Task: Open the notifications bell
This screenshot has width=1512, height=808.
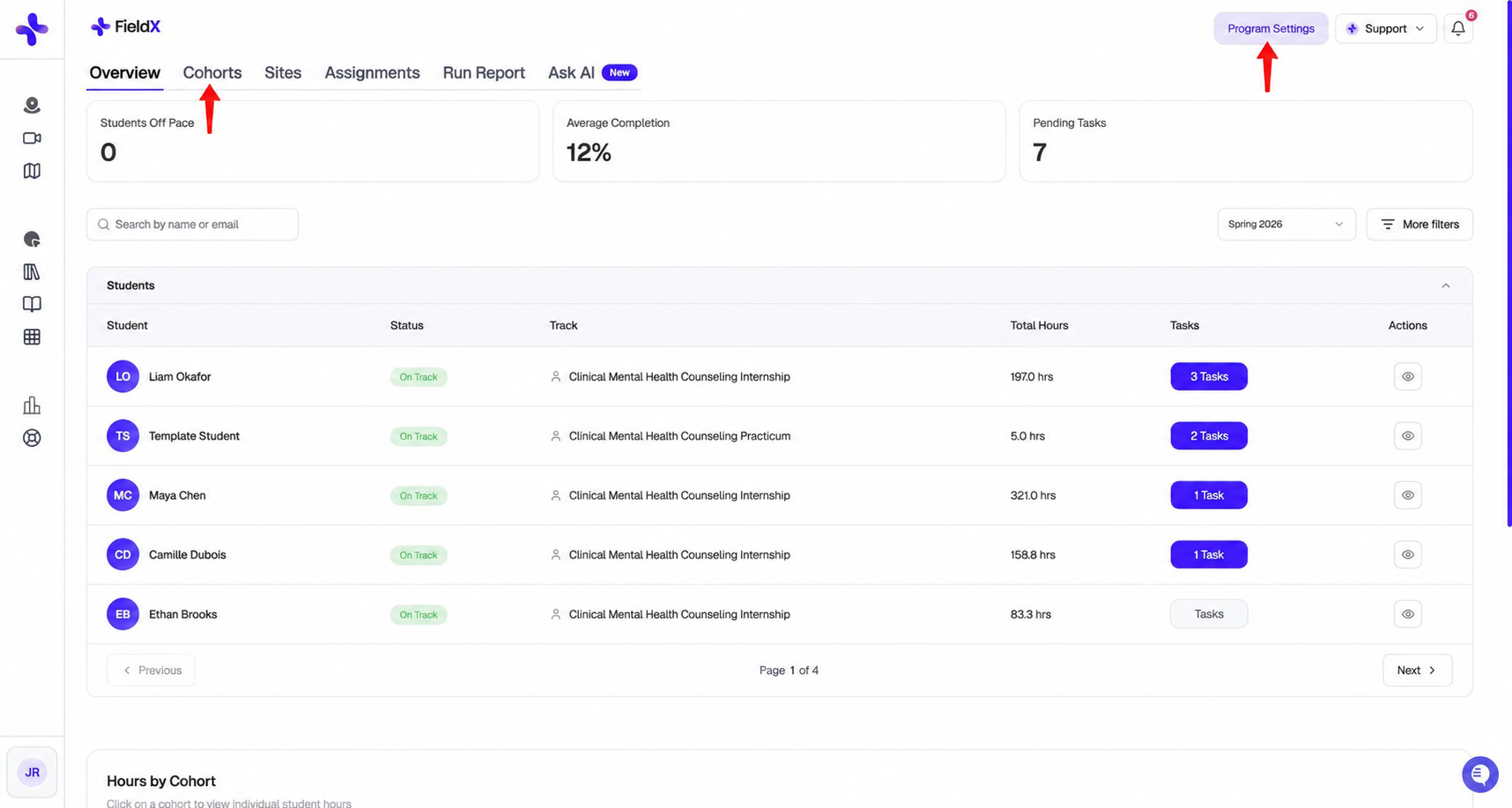Action: coord(1458,28)
